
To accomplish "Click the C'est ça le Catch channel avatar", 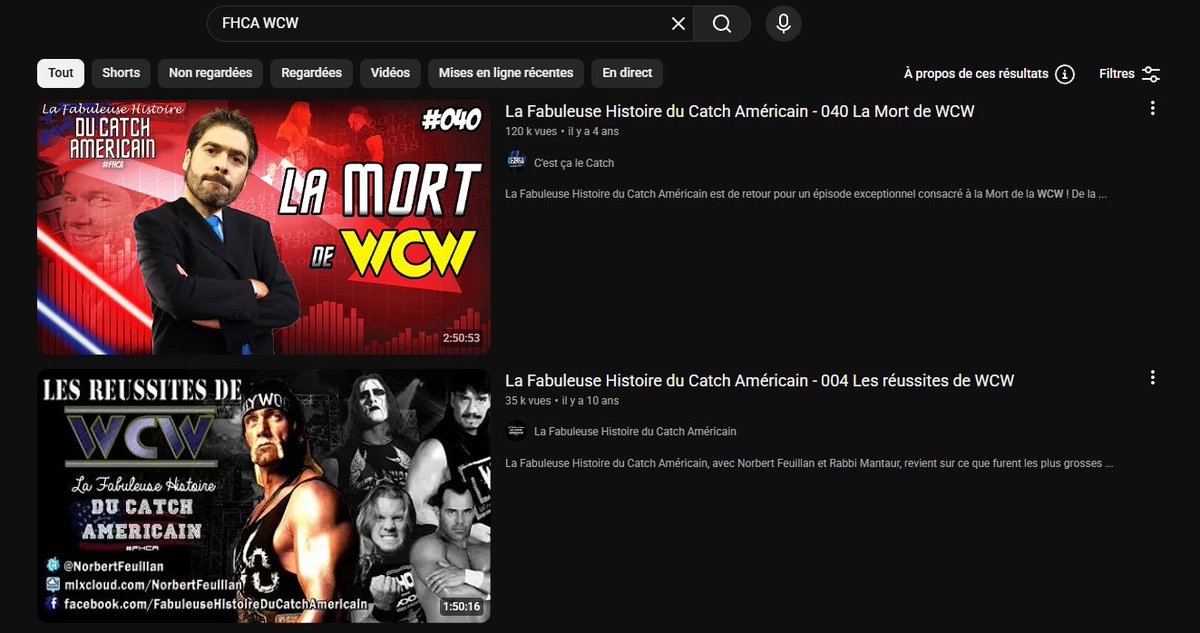I will click(x=516, y=162).
